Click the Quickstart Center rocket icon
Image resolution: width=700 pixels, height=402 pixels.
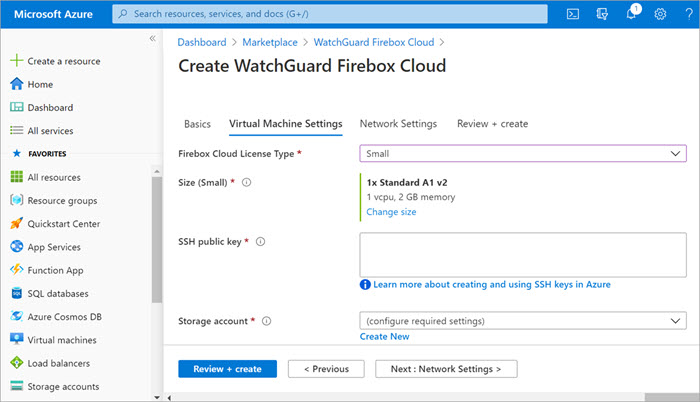(x=17, y=223)
